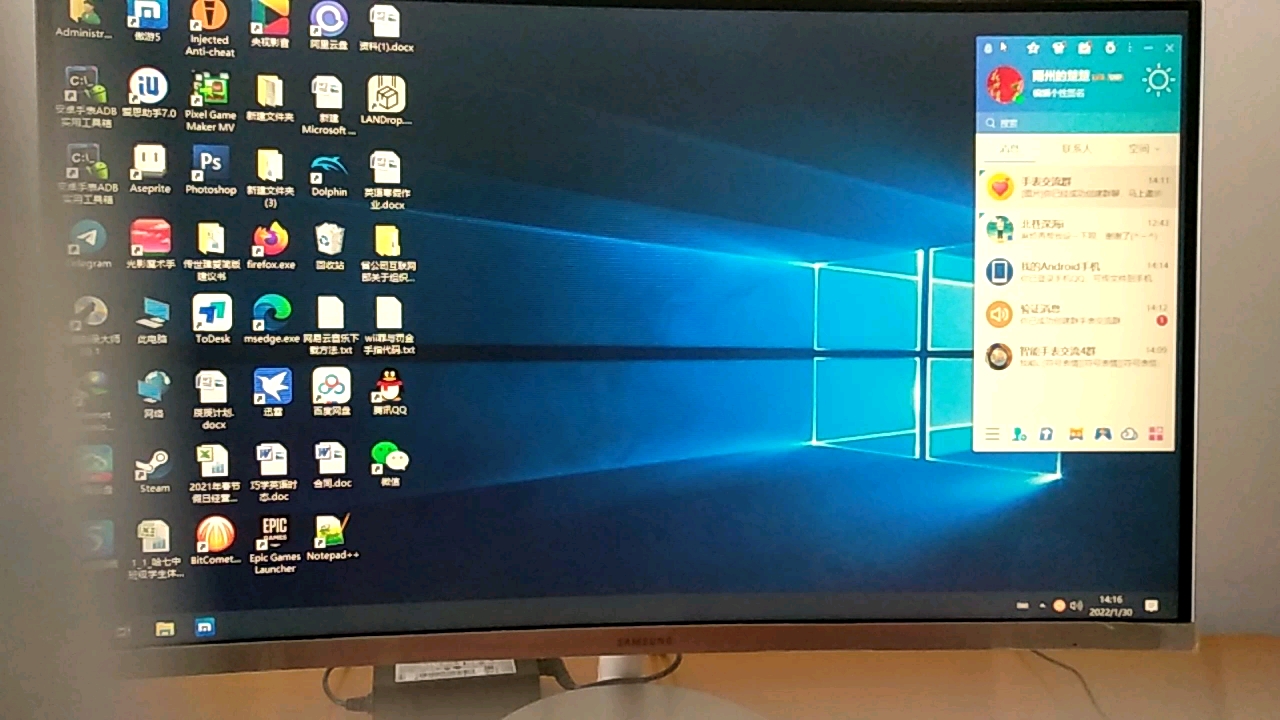Click the Maxthon icon in the taskbar
Image resolution: width=1280 pixels, height=720 pixels.
pos(205,628)
